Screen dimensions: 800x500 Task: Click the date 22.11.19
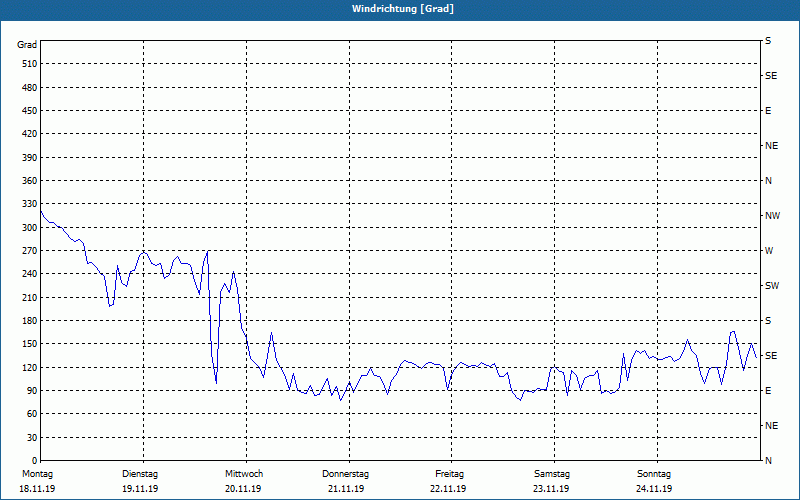(x=448, y=489)
